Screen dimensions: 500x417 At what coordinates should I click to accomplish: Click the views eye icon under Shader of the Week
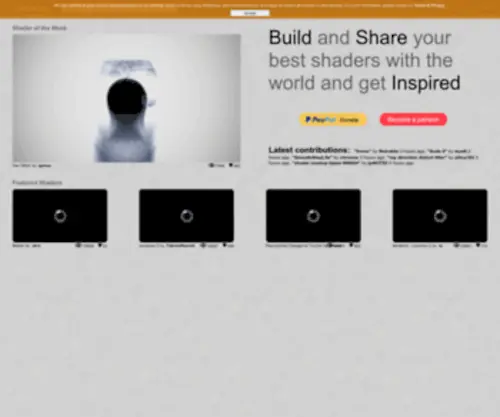pyautogui.click(x=211, y=165)
